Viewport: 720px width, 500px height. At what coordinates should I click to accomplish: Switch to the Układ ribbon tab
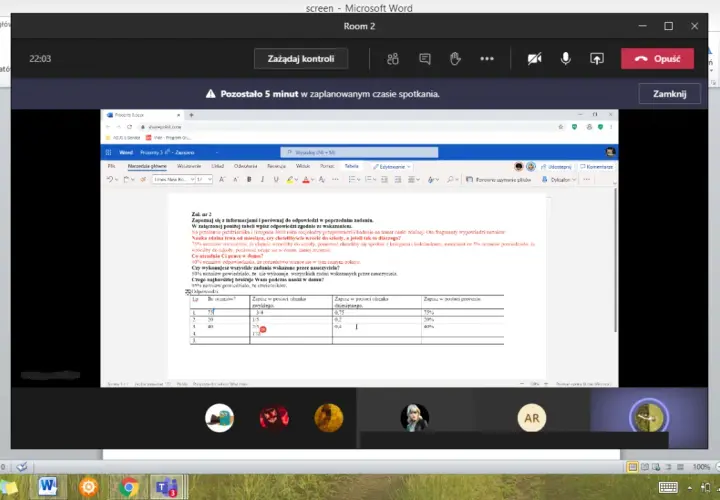tap(218, 166)
